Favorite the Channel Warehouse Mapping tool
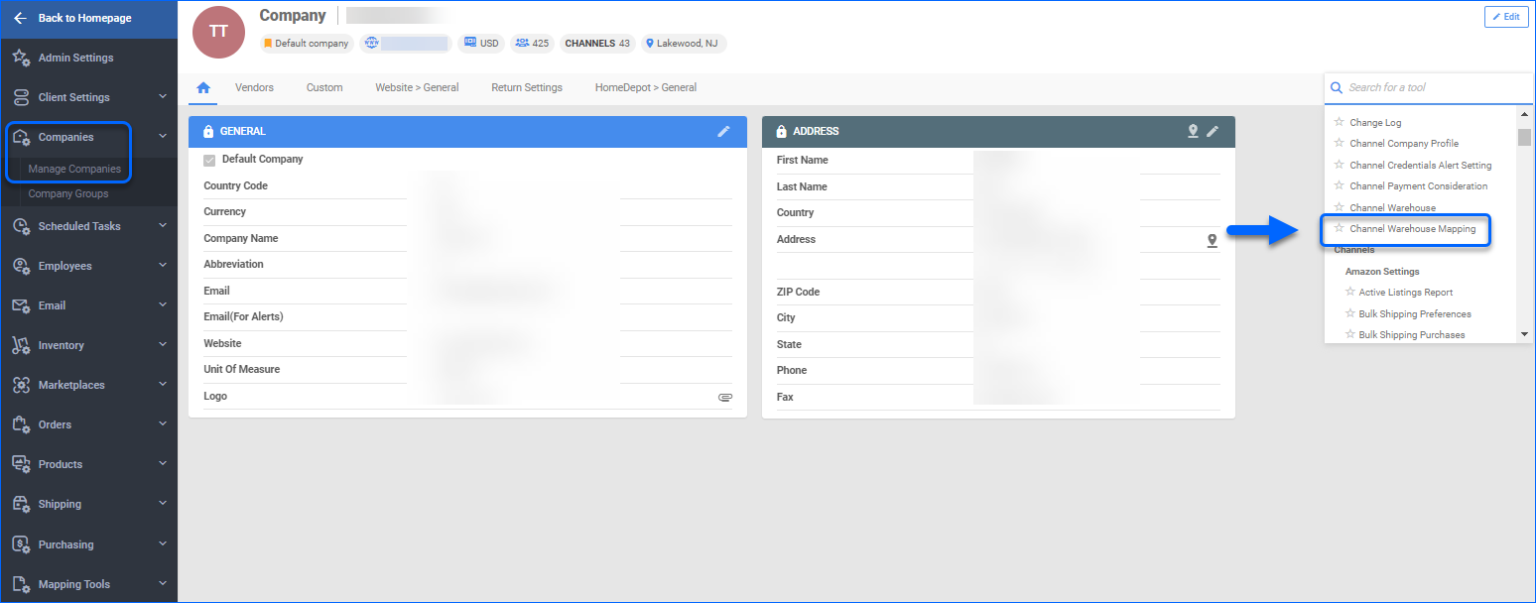 (x=1339, y=229)
